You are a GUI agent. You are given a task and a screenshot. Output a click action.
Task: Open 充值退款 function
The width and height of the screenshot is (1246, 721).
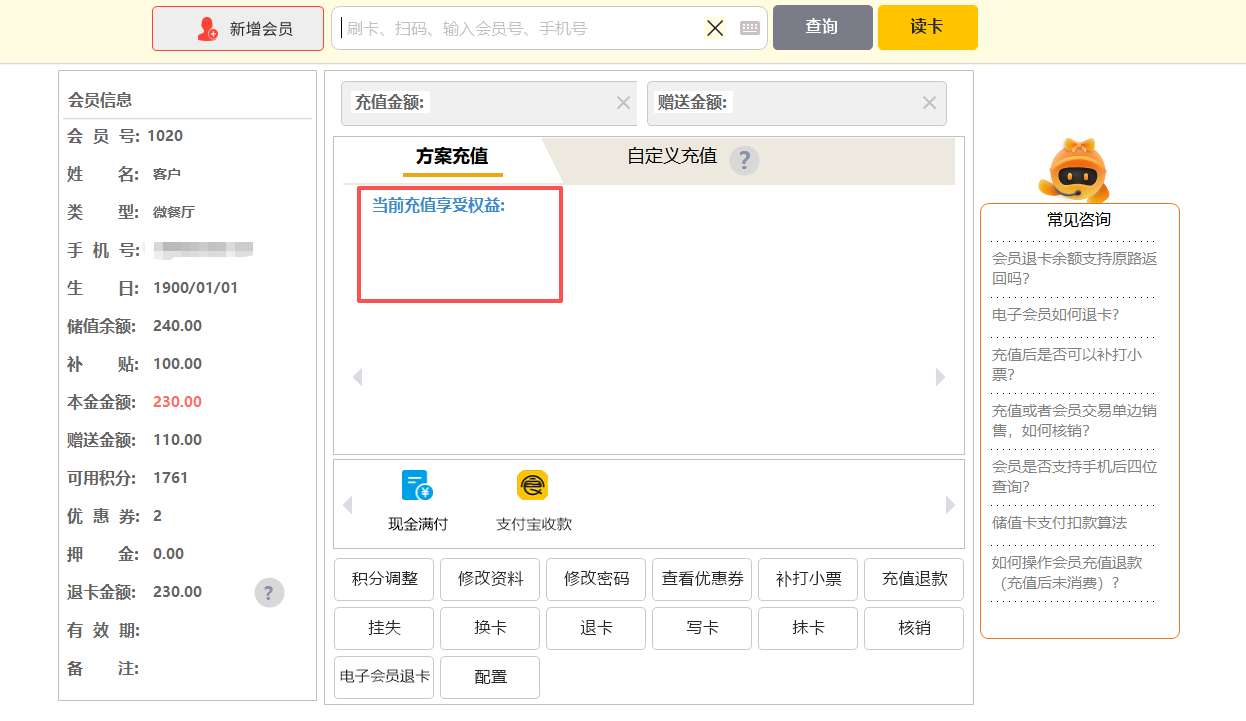point(914,579)
